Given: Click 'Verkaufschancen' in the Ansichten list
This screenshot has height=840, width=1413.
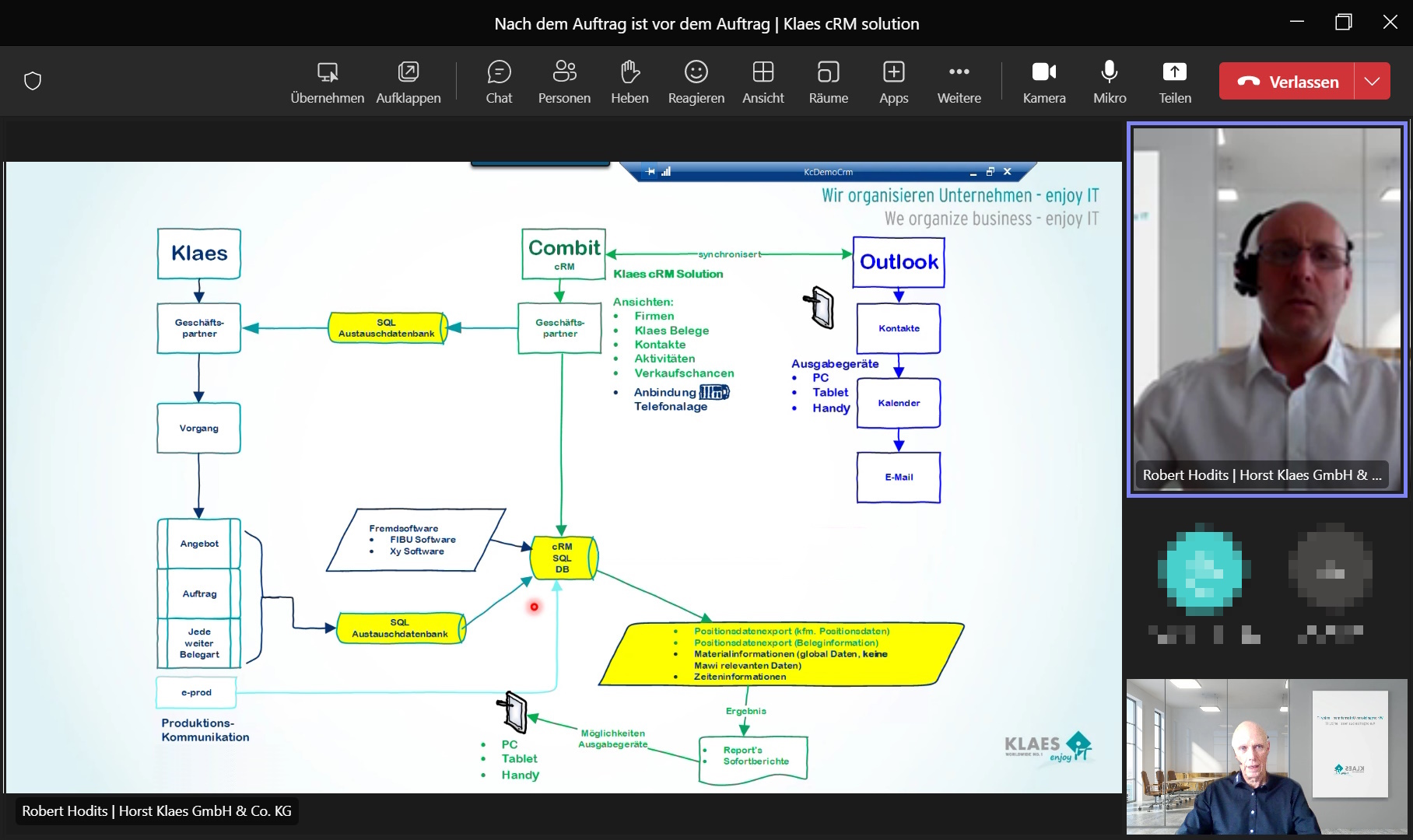Looking at the screenshot, I should [x=684, y=373].
